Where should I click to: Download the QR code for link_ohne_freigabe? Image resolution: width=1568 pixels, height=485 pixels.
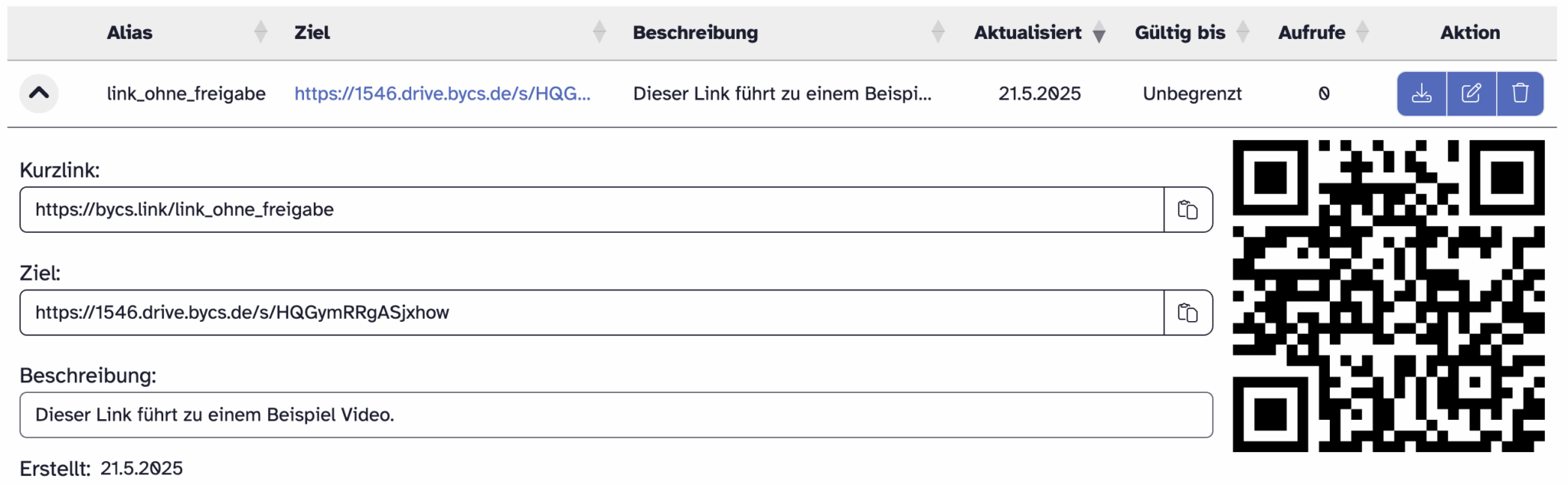point(1423,93)
